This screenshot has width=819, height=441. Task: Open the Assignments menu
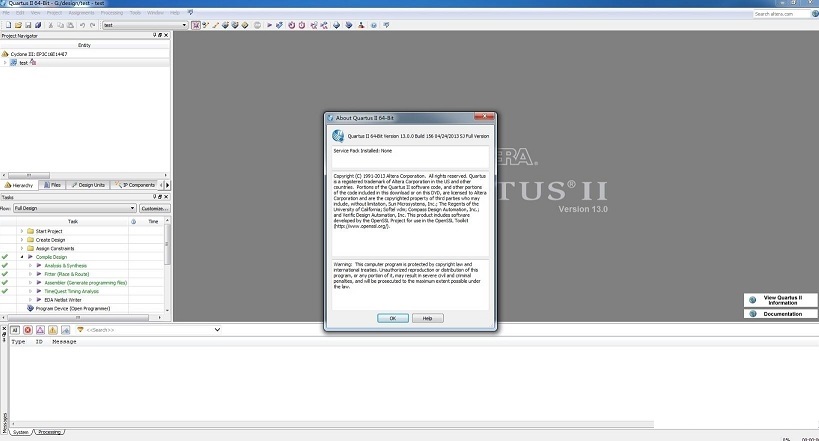(x=81, y=13)
